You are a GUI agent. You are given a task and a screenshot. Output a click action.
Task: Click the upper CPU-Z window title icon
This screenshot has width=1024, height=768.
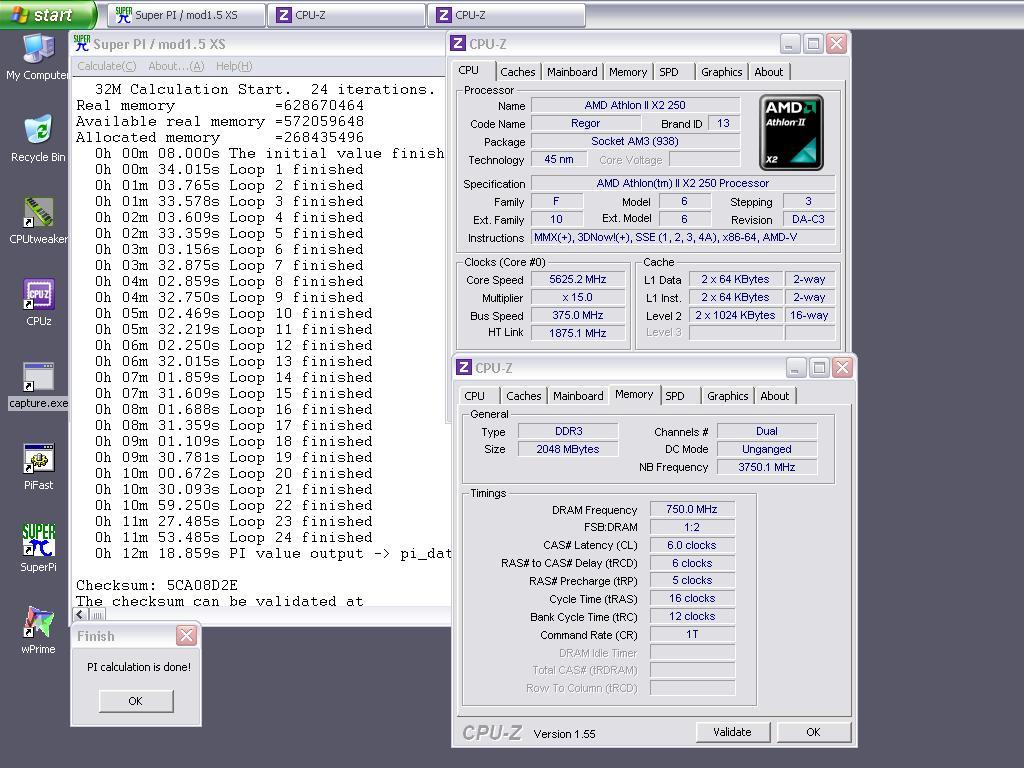tap(458, 44)
